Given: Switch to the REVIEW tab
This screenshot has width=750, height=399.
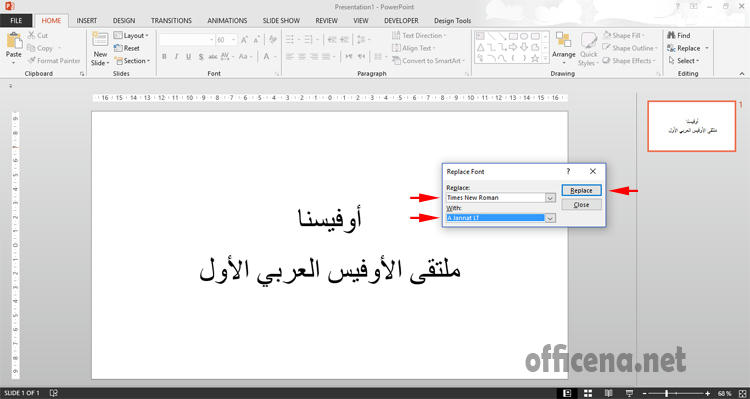Looking at the screenshot, I should tap(327, 21).
